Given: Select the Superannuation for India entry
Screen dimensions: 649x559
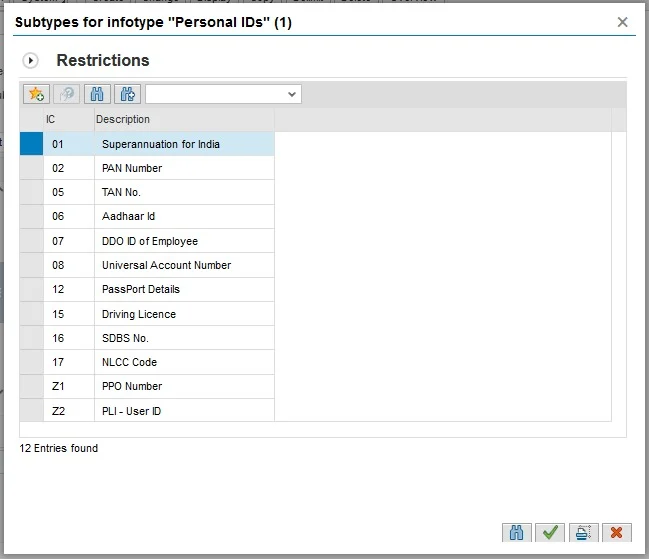Looking at the screenshot, I should [x=184, y=144].
